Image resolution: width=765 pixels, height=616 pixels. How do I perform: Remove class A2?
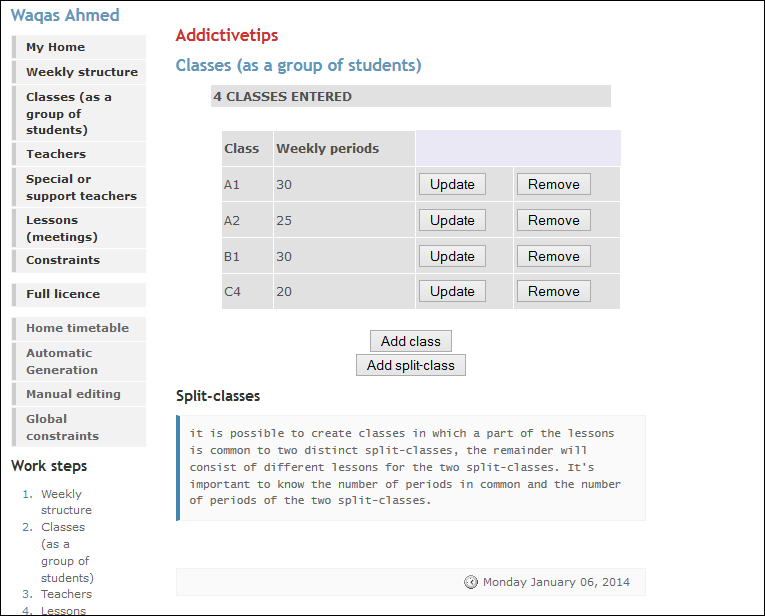coord(554,220)
